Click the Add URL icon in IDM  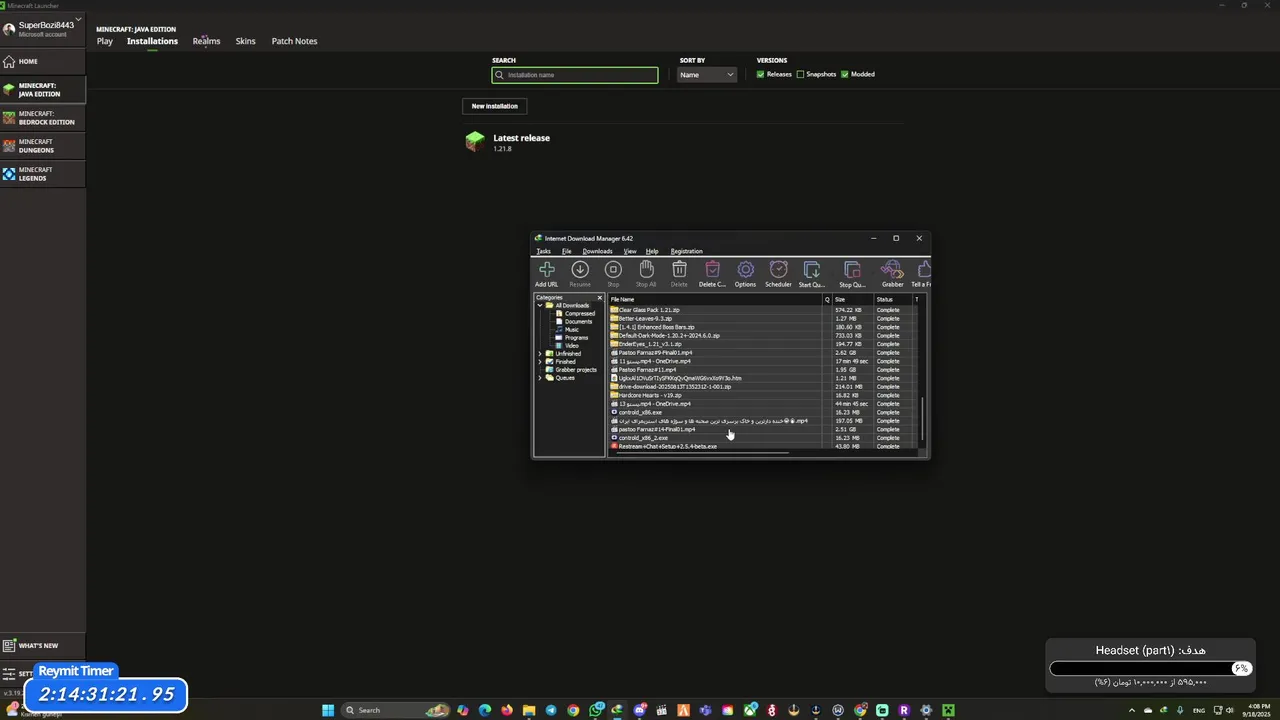point(546,274)
